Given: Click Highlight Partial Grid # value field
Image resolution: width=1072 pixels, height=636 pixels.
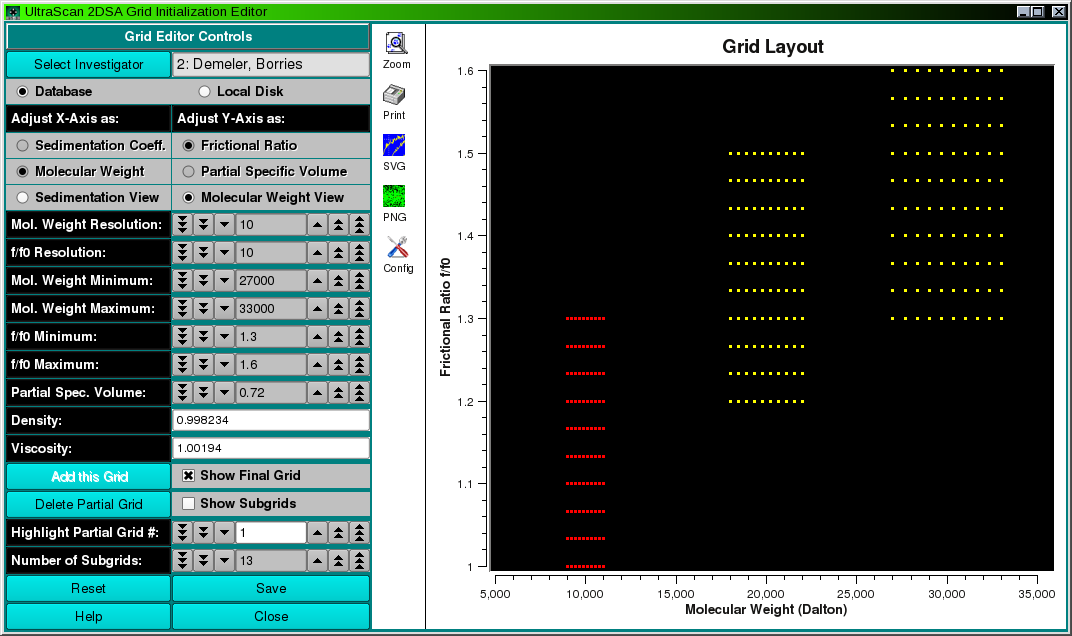Looking at the screenshot, I should click(x=271, y=532).
